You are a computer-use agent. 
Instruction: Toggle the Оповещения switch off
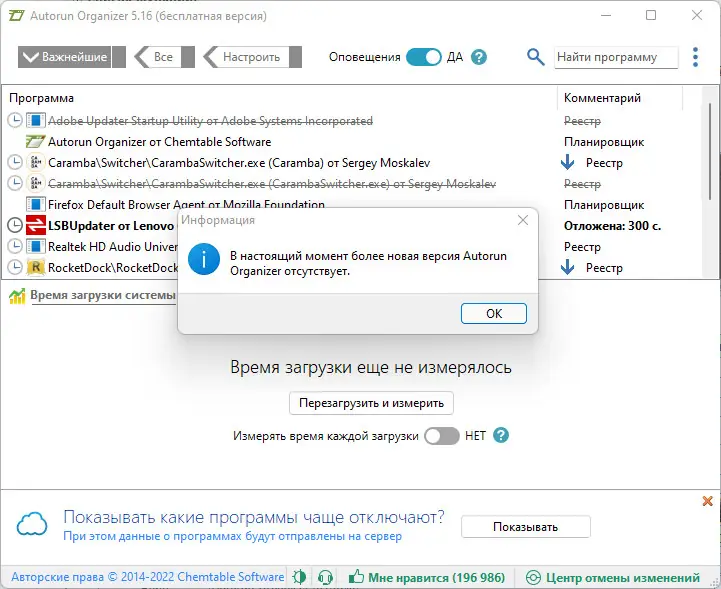[x=423, y=57]
